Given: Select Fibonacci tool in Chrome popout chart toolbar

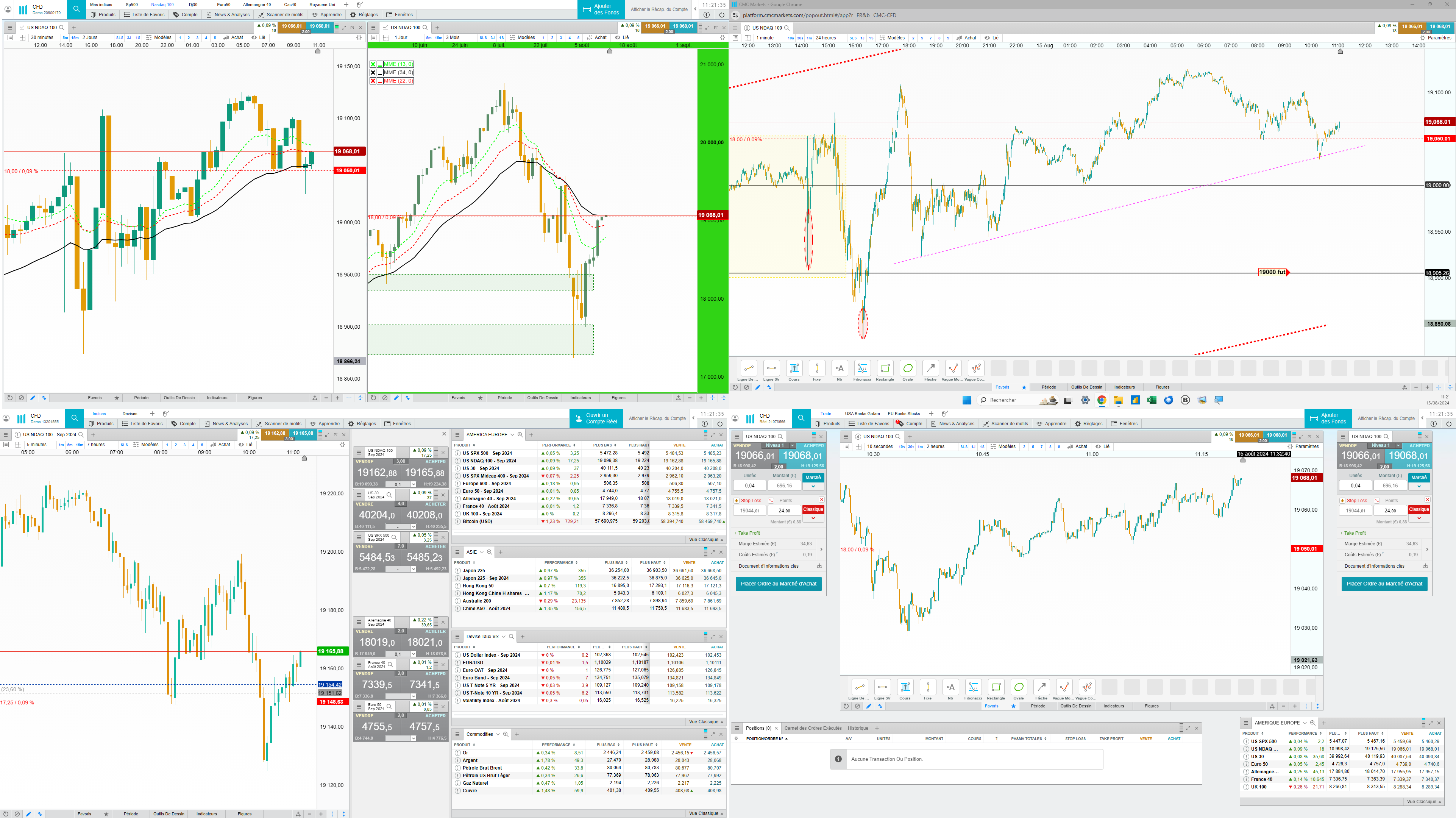Looking at the screenshot, I should (x=862, y=368).
